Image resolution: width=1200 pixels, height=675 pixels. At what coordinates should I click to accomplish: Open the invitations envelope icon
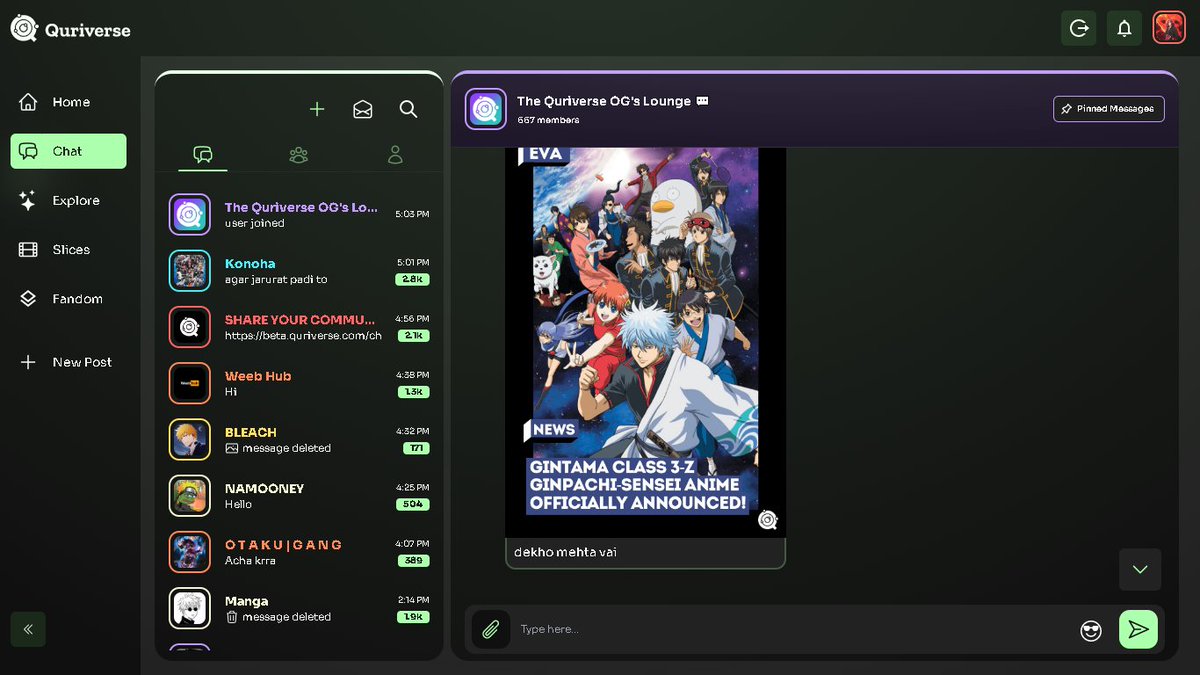coord(363,109)
